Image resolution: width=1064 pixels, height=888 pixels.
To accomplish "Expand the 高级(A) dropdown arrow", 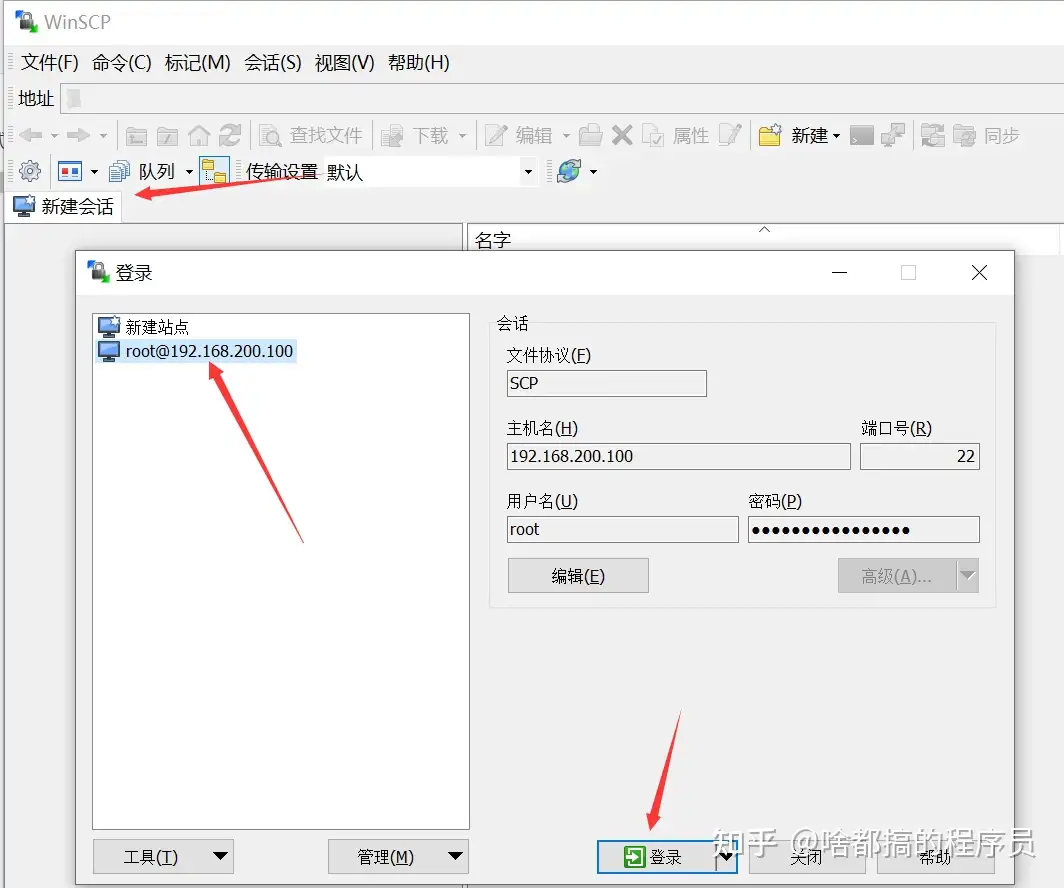I will (968, 575).
